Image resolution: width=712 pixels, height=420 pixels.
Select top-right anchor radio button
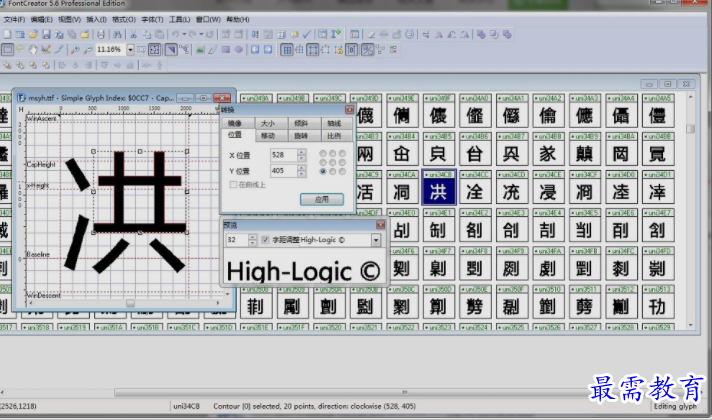coord(342,153)
